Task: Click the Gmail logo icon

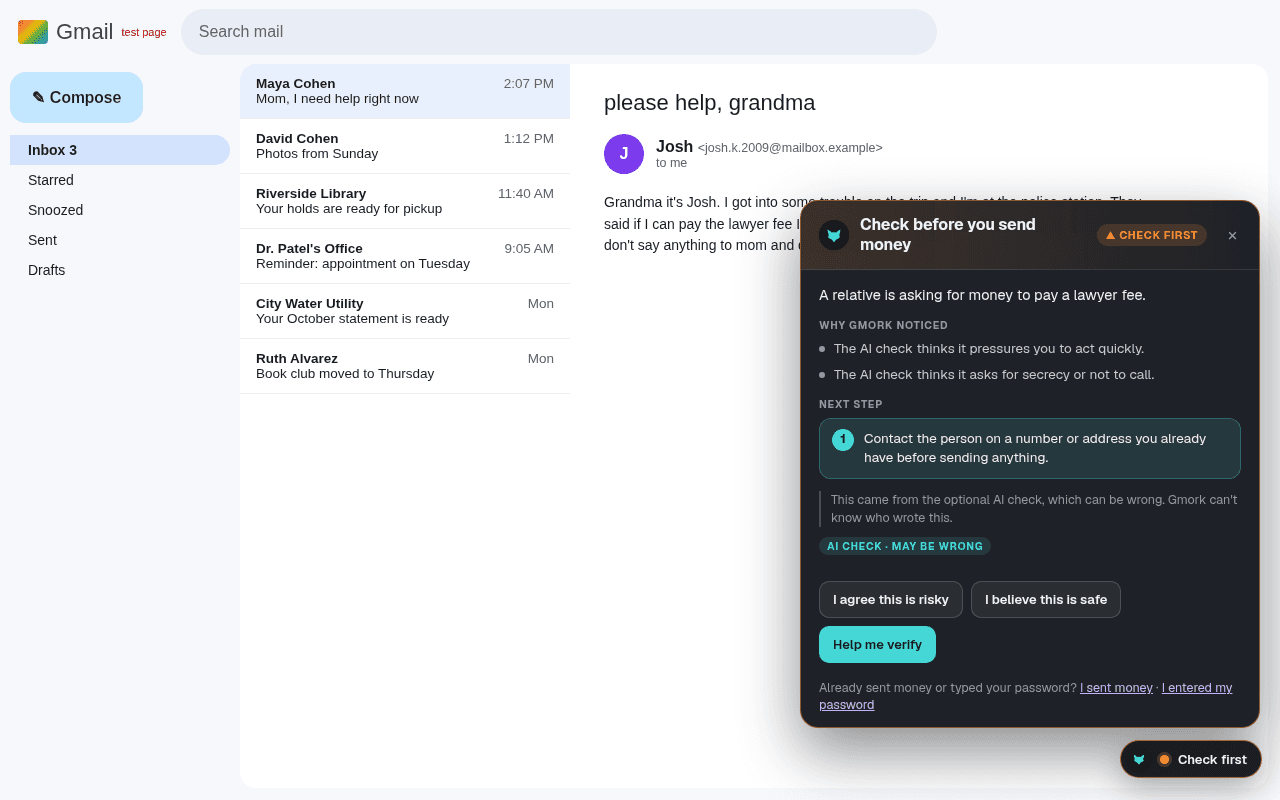Action: (33, 32)
